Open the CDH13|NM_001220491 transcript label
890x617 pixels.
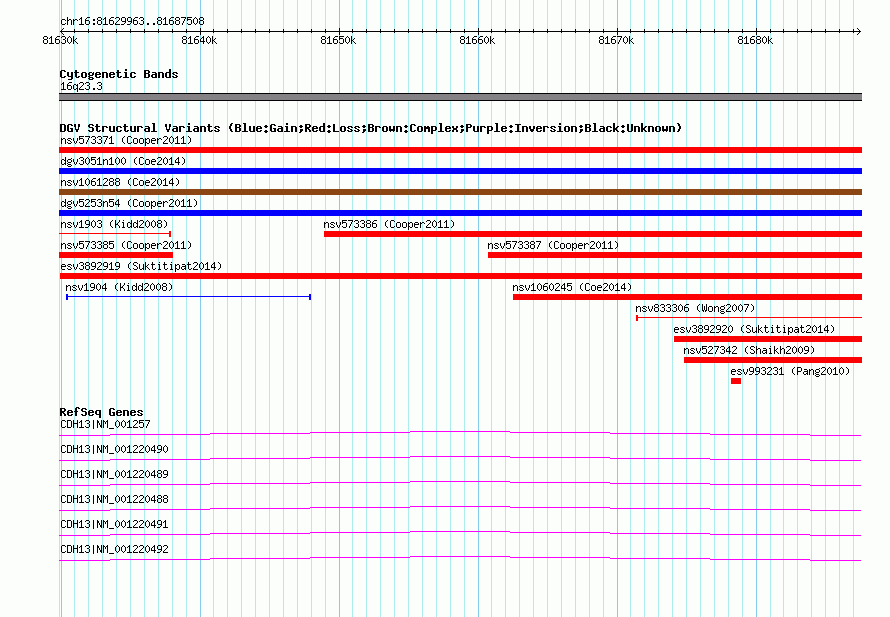(114, 524)
